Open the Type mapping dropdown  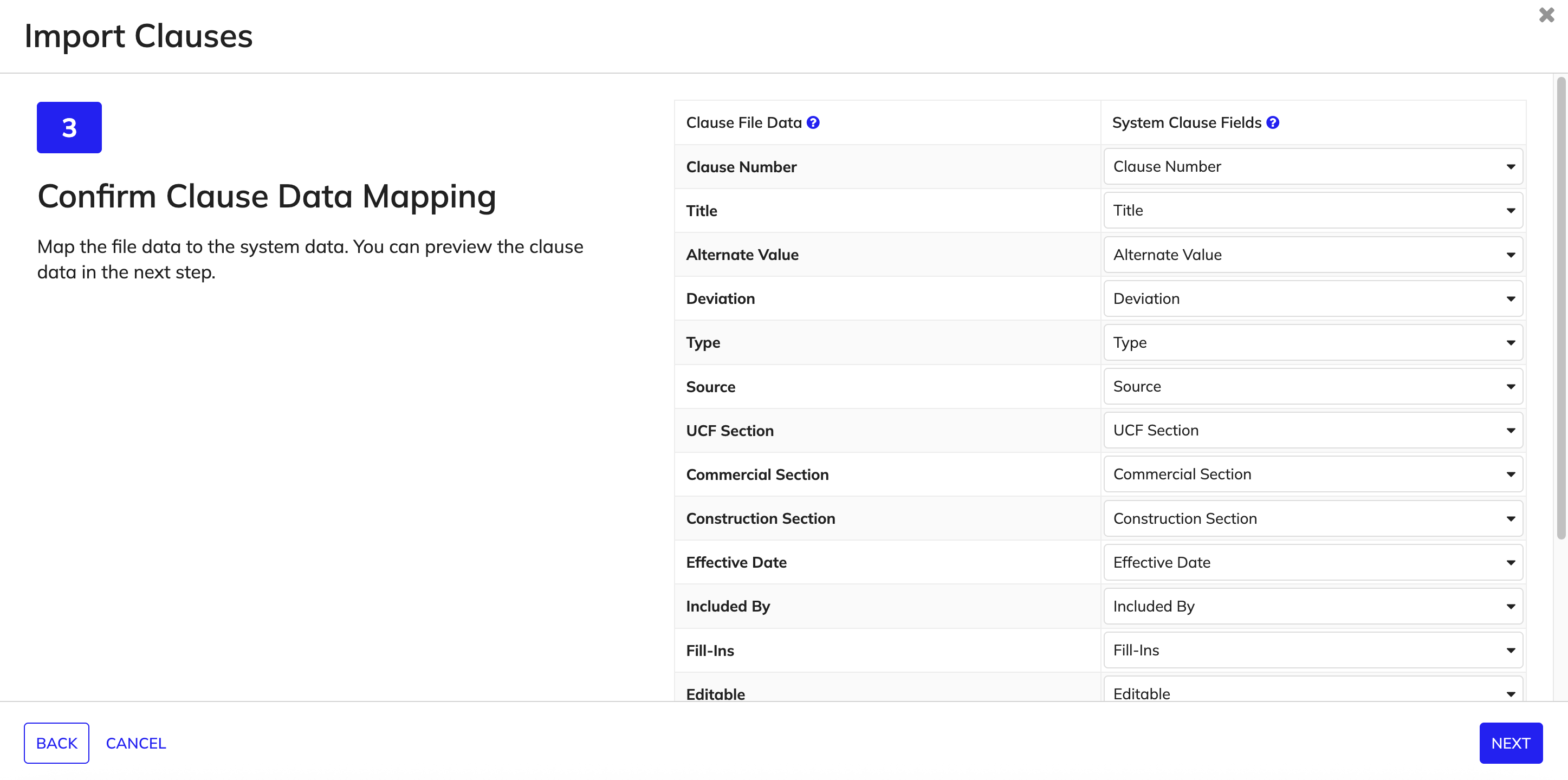(1313, 342)
